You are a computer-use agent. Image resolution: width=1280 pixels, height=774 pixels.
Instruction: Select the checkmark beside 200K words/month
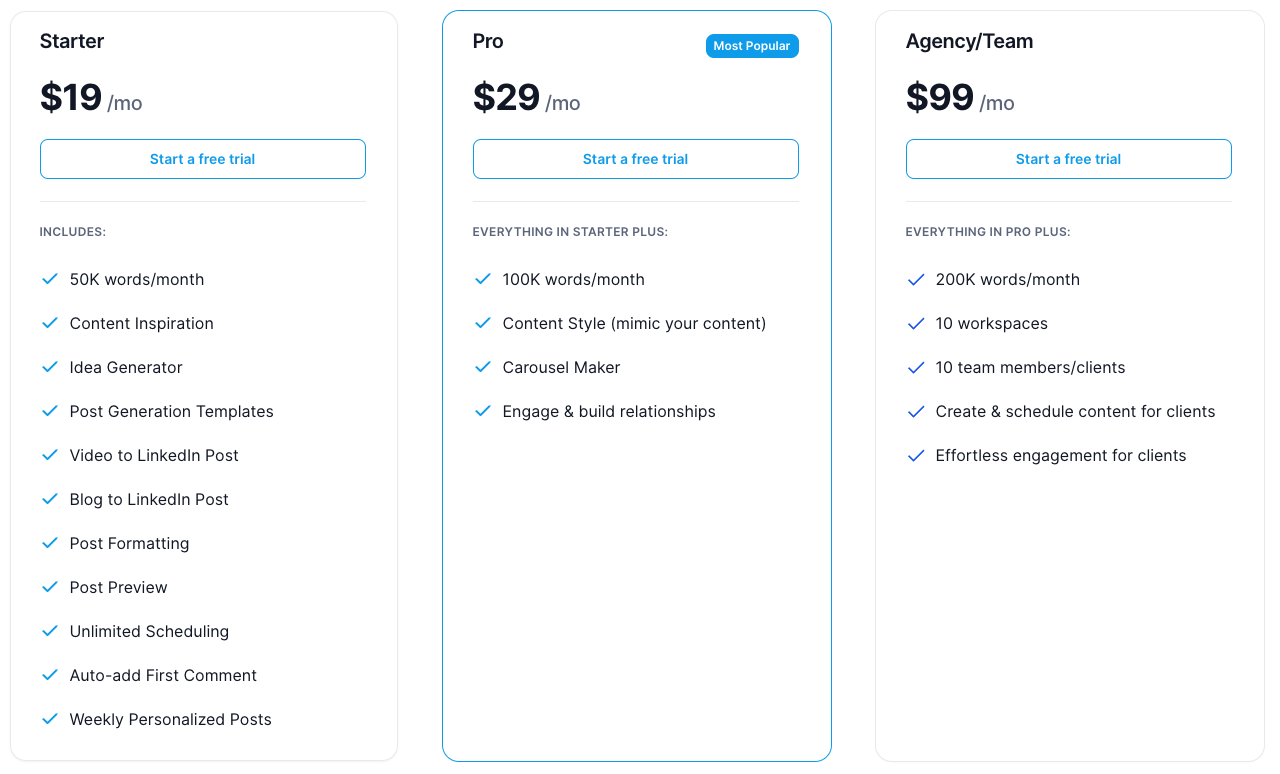pos(916,279)
